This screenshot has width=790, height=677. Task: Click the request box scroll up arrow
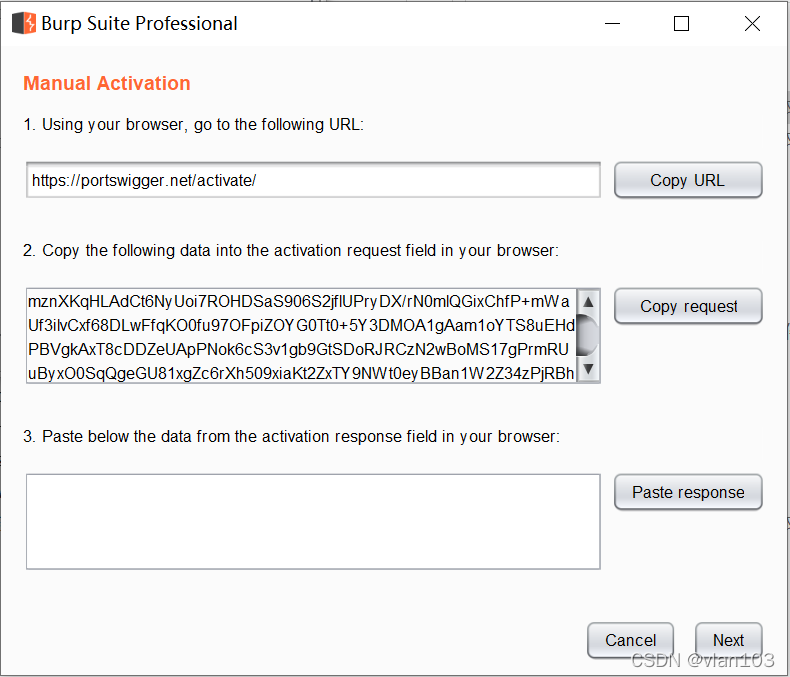pos(588,301)
